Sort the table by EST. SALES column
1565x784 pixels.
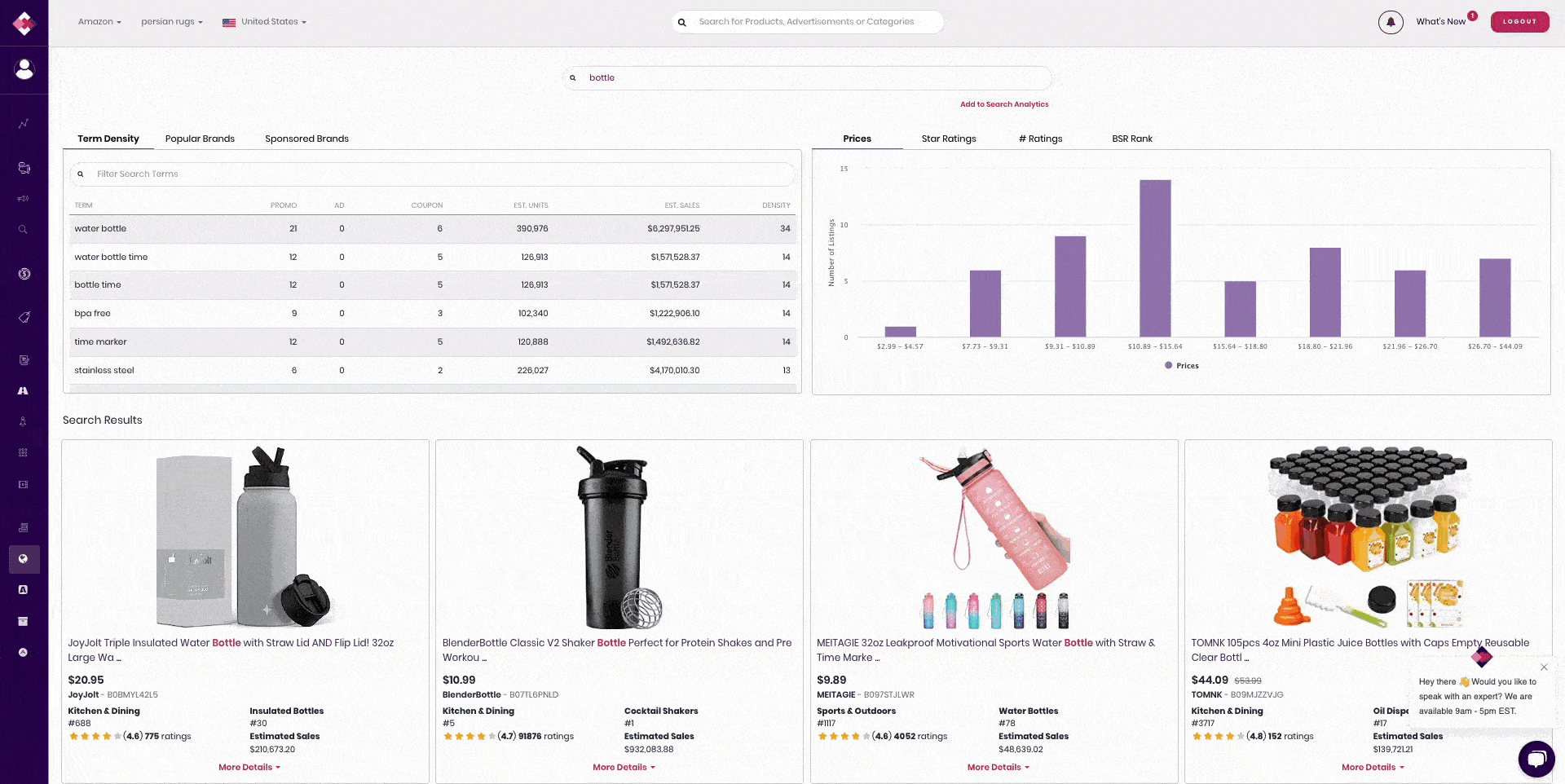681,205
